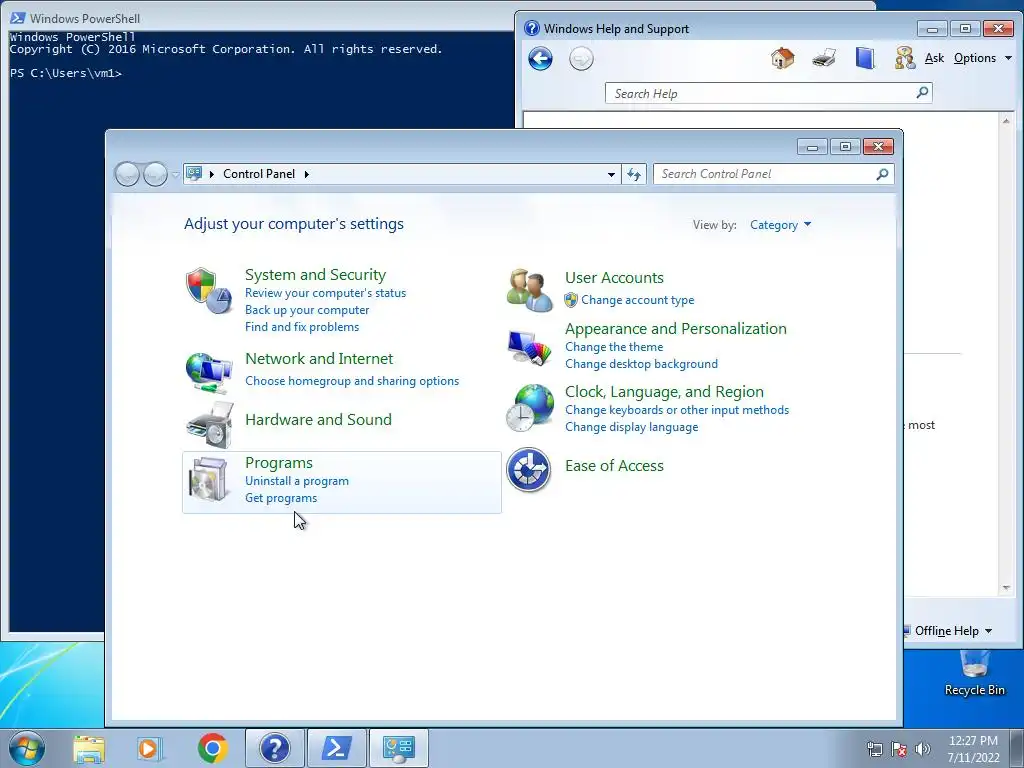
Task: Expand arrow after Control Panel breadcrumb
Action: pyautogui.click(x=306, y=174)
